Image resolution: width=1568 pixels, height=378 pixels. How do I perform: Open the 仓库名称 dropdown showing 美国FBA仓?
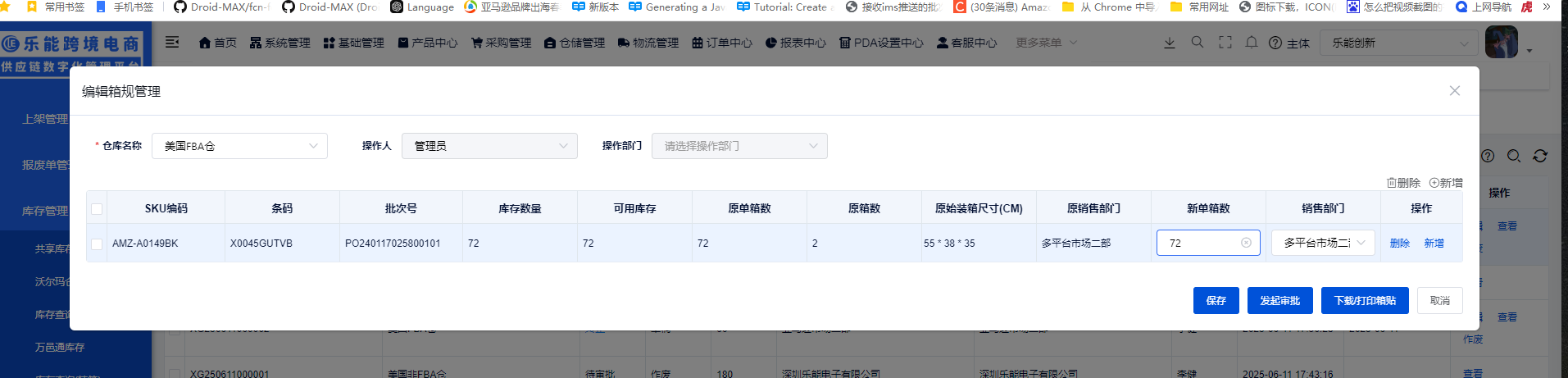pos(239,146)
